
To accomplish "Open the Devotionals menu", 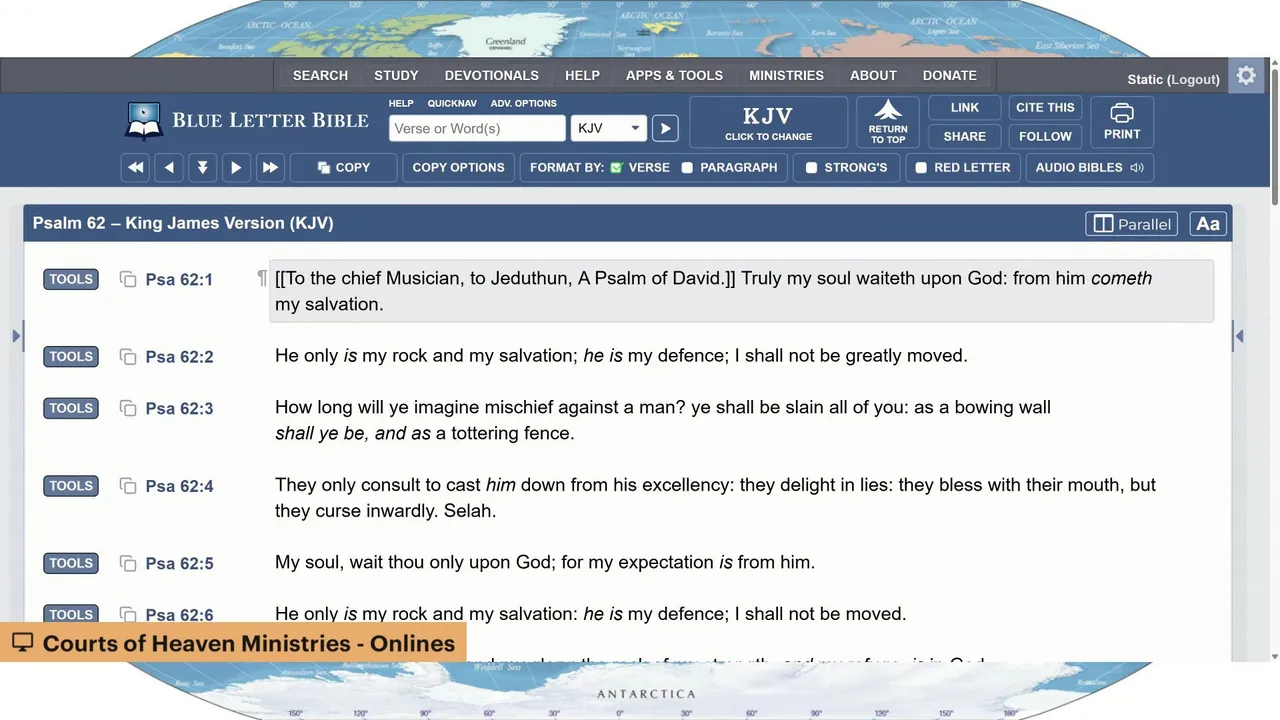I will (491, 75).
